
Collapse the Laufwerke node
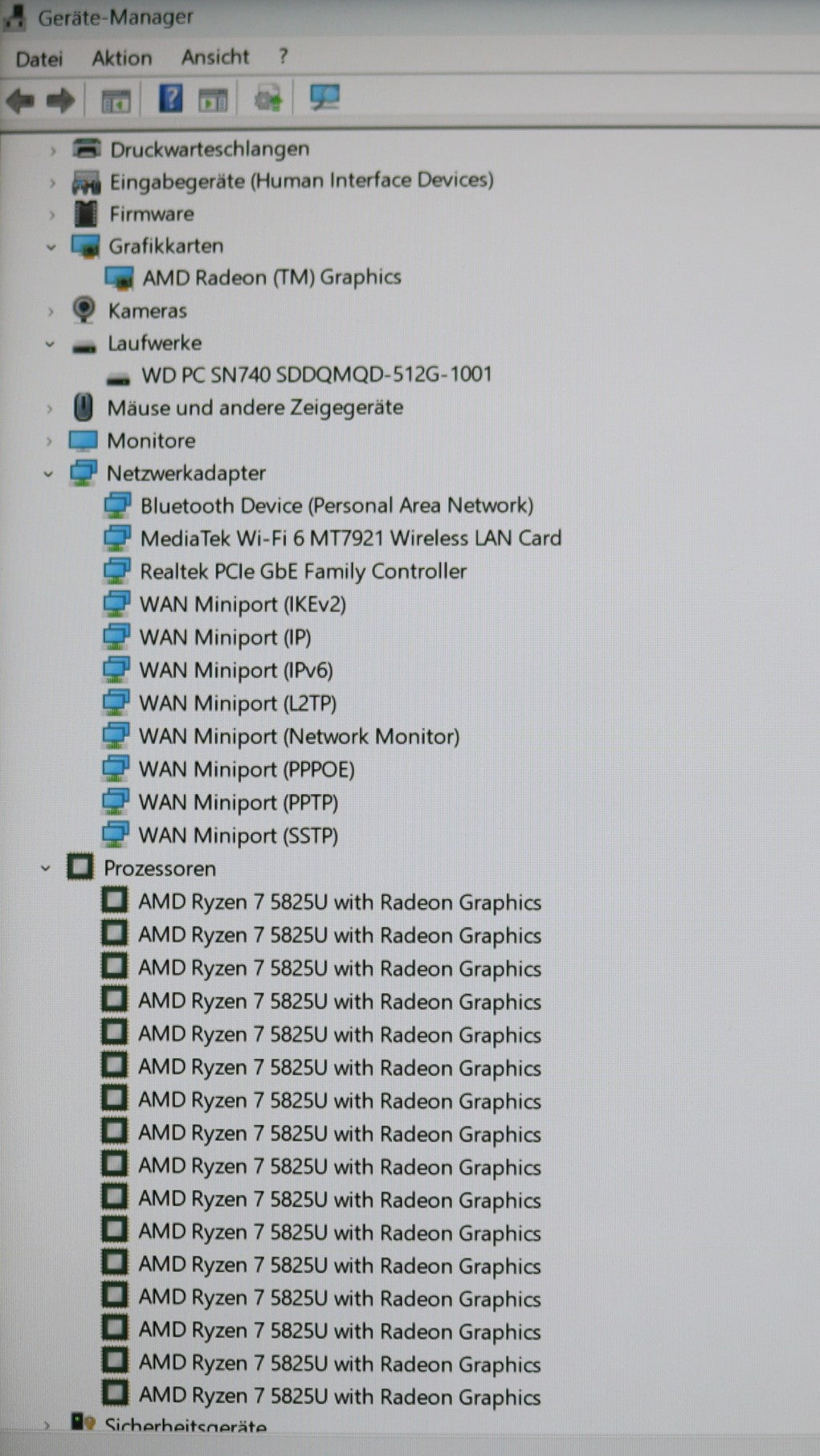coord(50,345)
